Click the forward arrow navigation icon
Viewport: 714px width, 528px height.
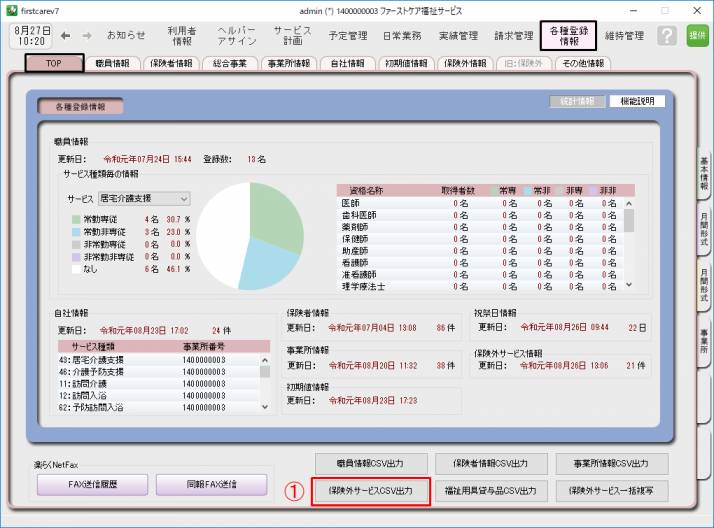coord(86,35)
